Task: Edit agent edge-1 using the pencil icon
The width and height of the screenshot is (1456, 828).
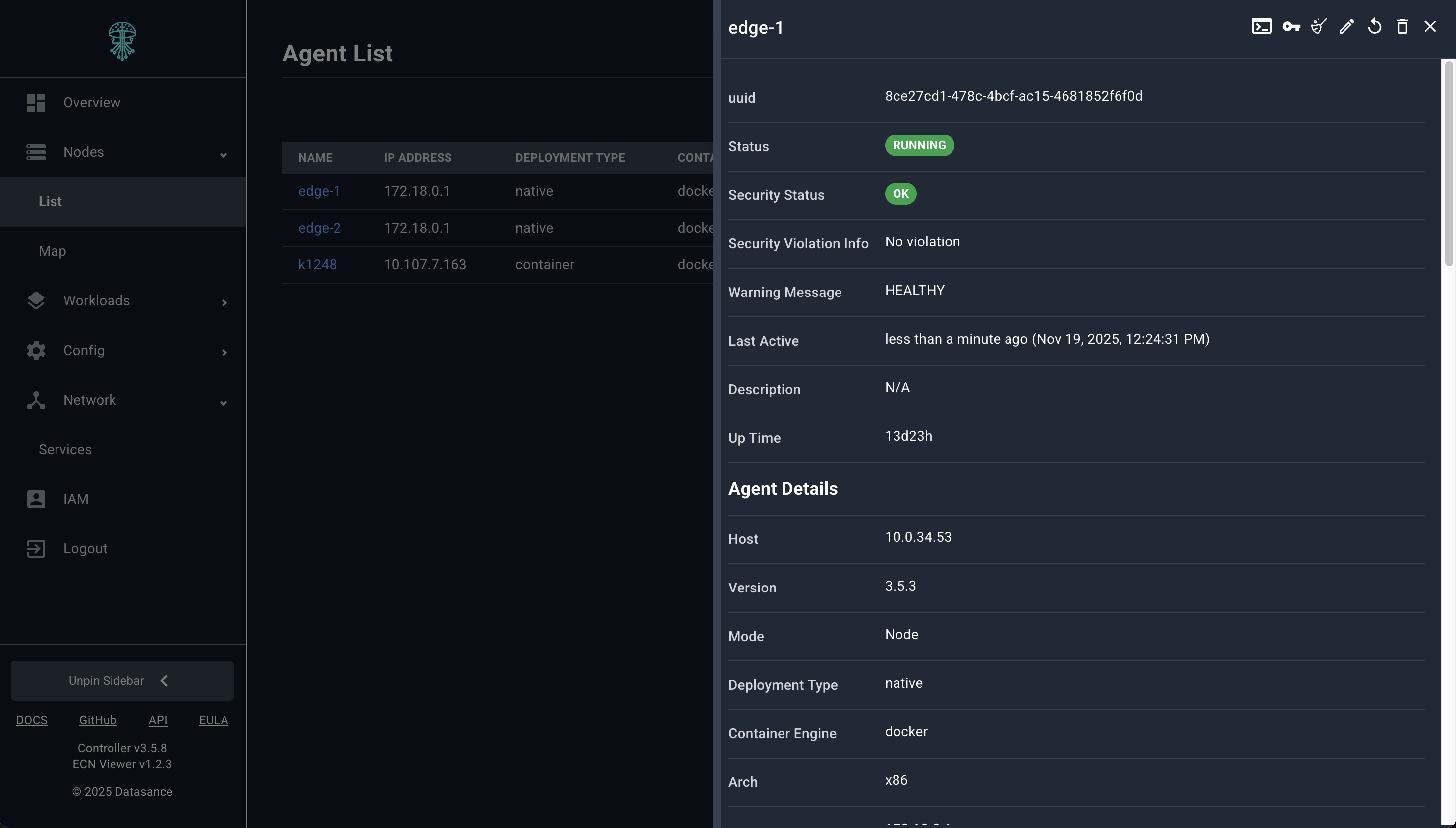Action: pyautogui.click(x=1346, y=26)
